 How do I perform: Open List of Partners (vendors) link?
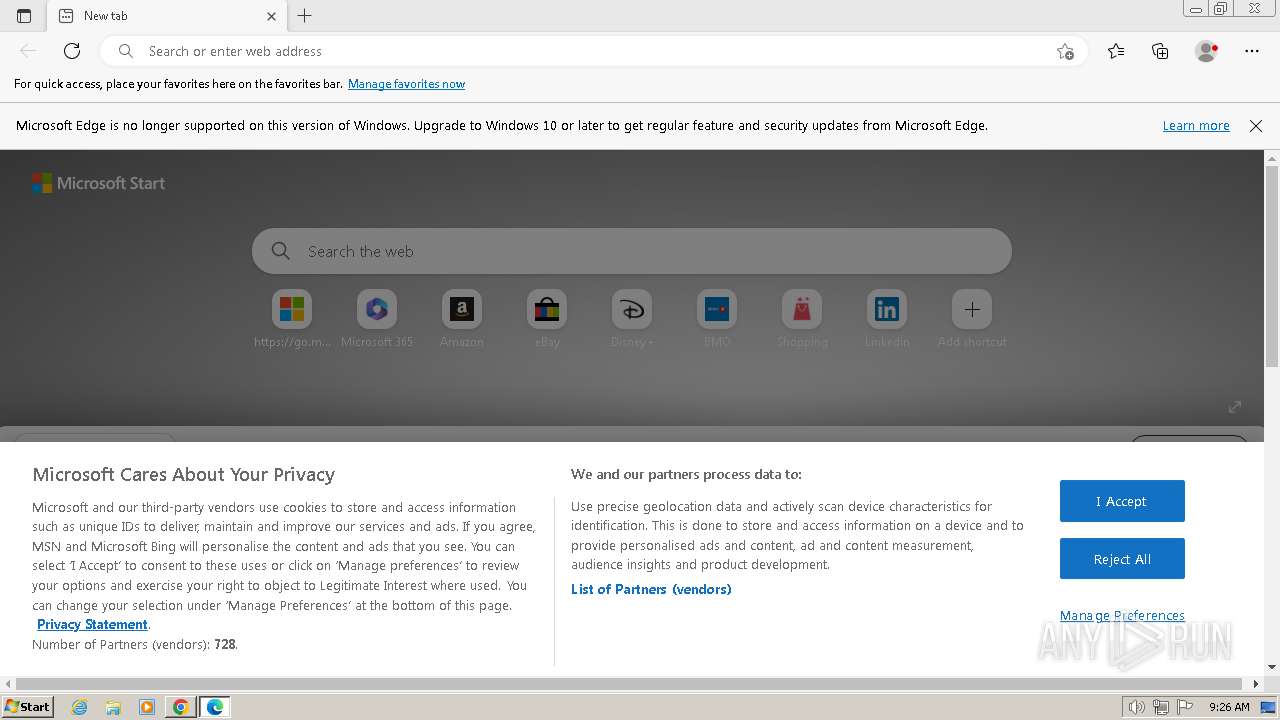(651, 589)
